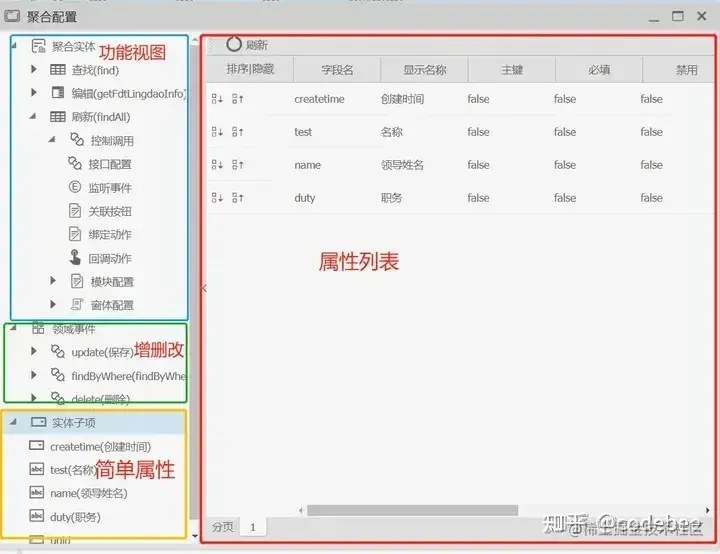The width and height of the screenshot is (720, 554).
Task: Click the 字段名 column header
Action: (x=337, y=69)
